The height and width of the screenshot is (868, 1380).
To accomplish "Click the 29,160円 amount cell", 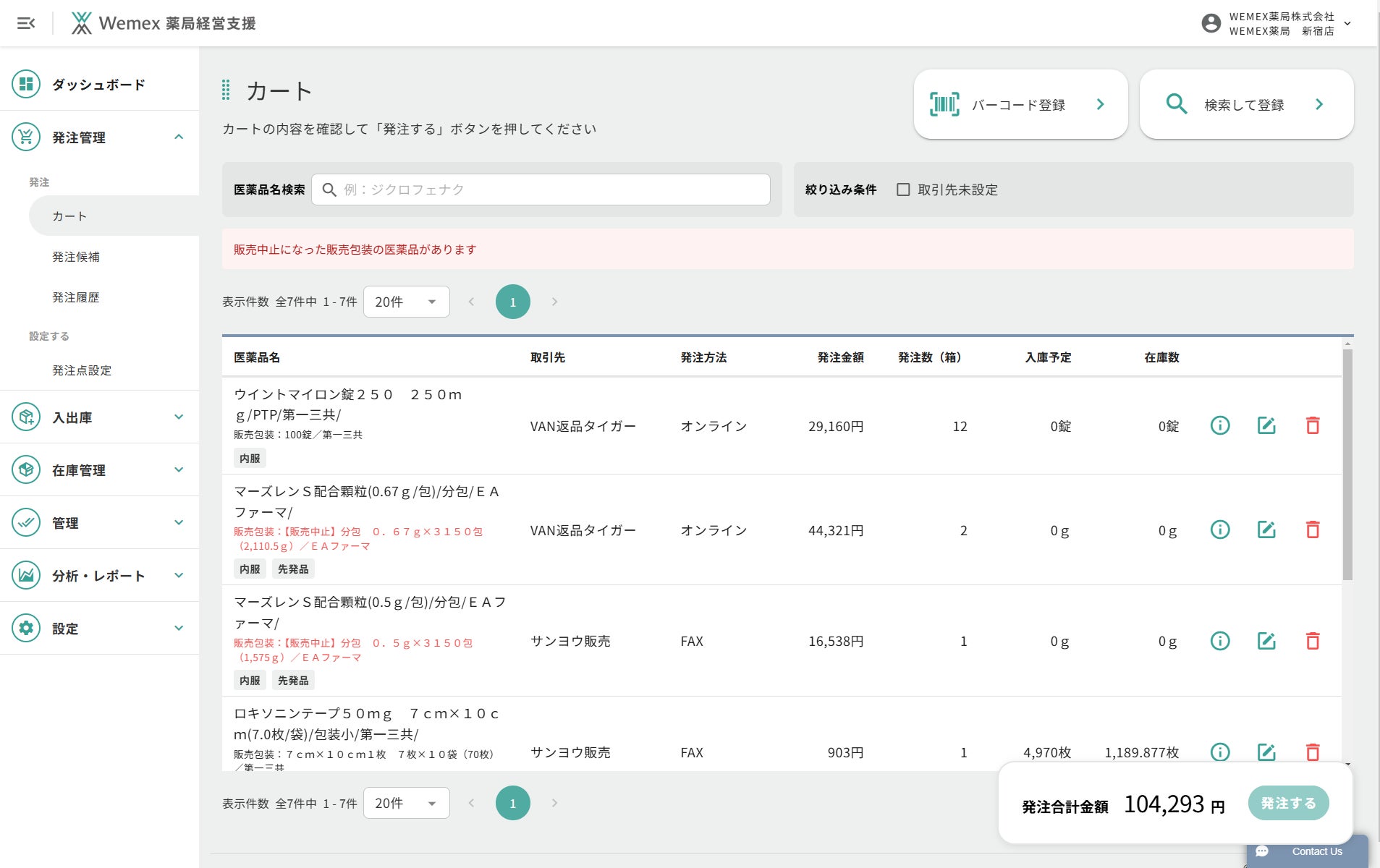I will 836,426.
